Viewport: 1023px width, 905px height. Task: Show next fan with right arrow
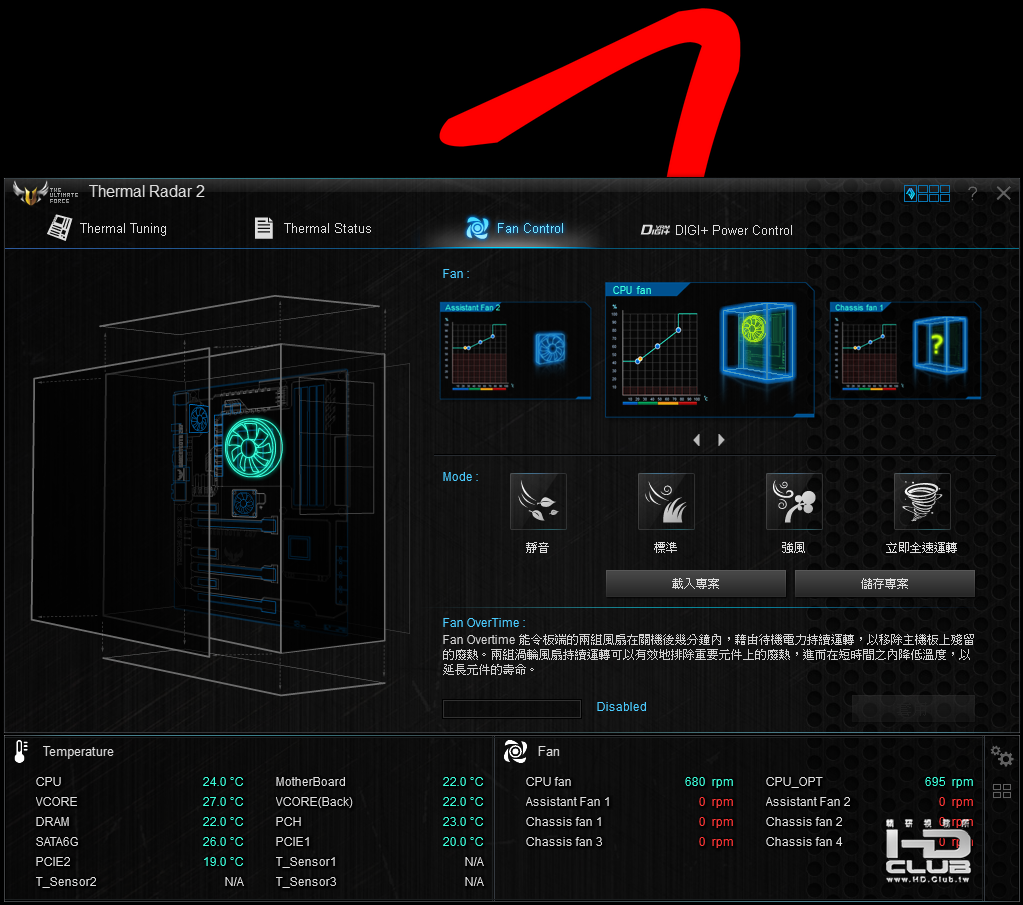point(721,440)
